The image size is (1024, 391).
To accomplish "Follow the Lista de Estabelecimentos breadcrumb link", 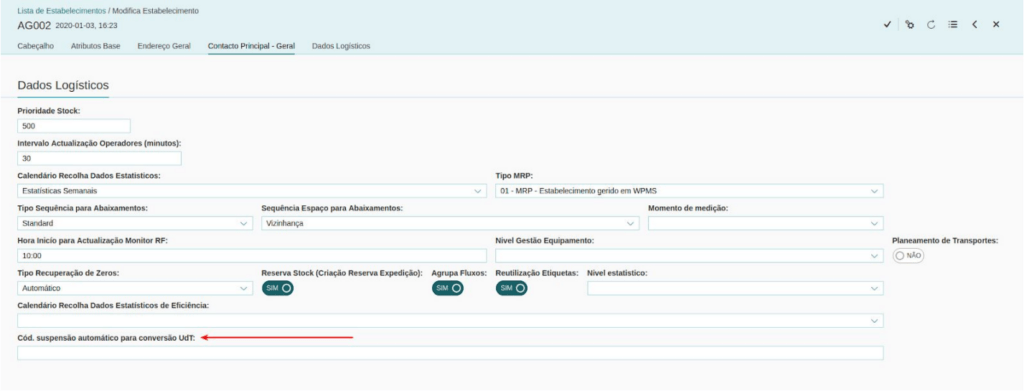I will tap(61, 11).
